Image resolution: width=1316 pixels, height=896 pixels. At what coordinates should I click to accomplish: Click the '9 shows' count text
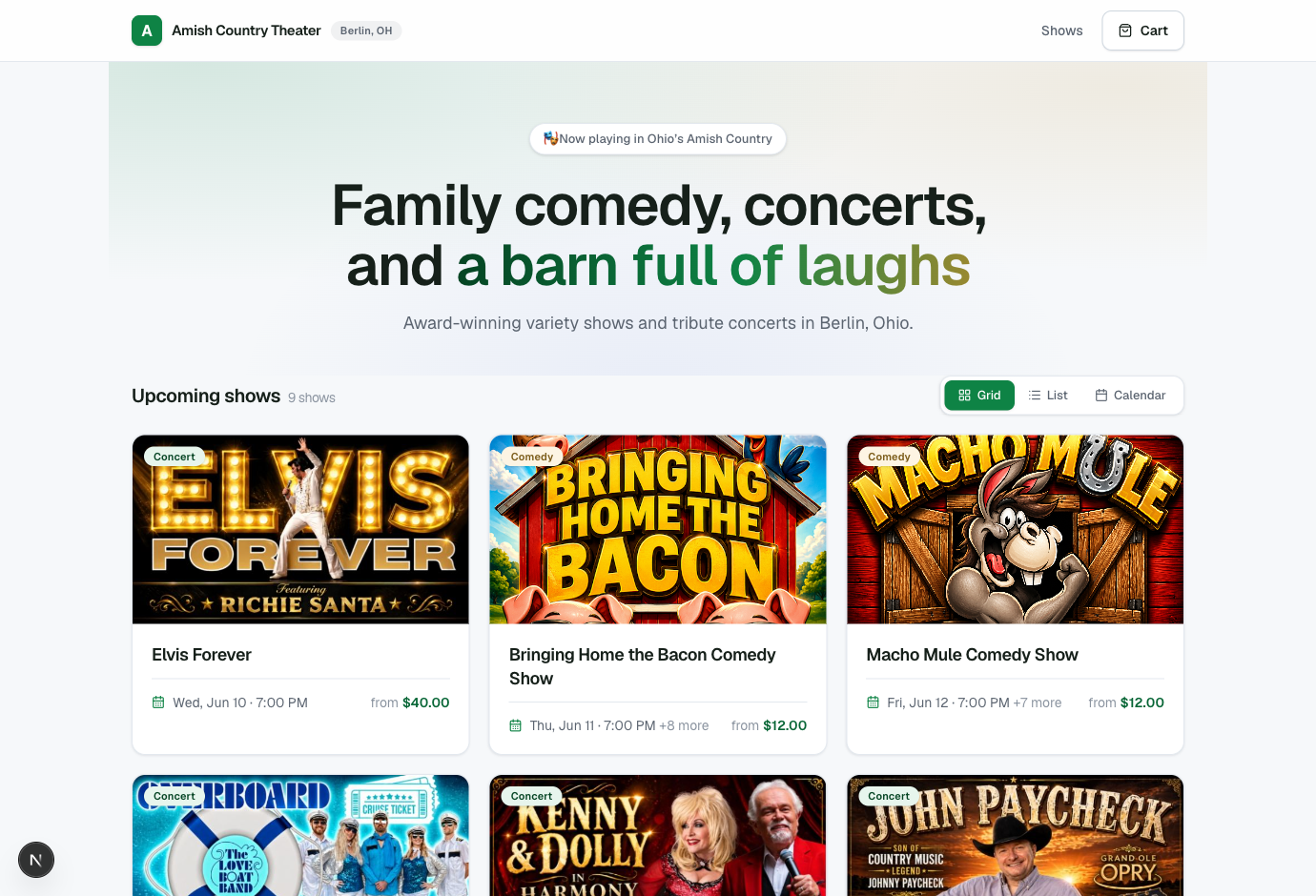coord(312,397)
